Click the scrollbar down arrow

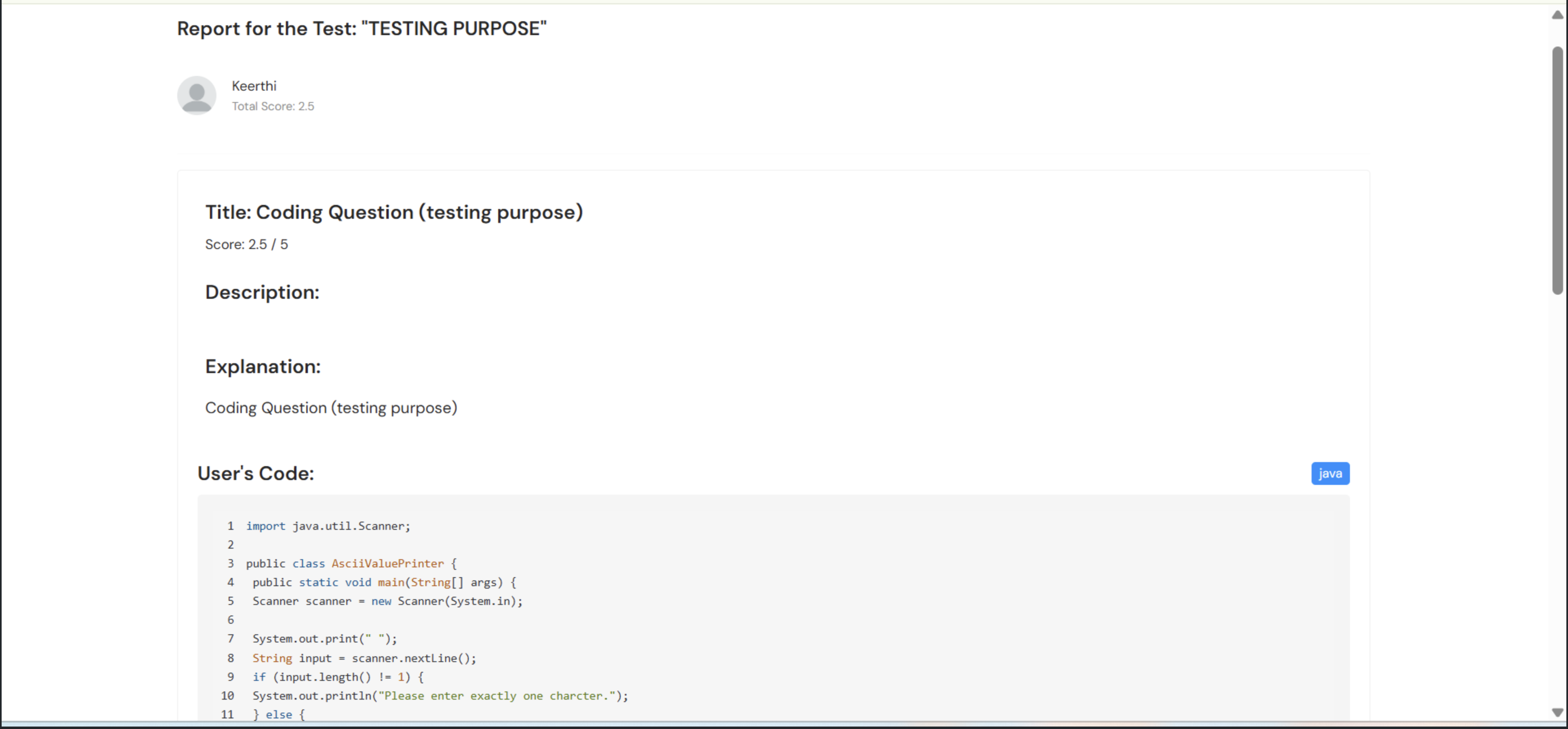click(1557, 712)
